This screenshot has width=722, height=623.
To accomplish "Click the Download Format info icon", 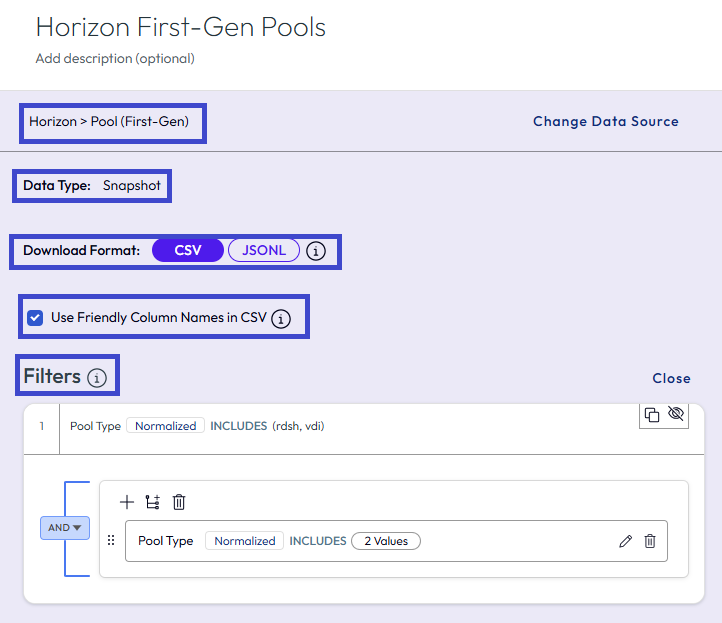I will [x=316, y=251].
